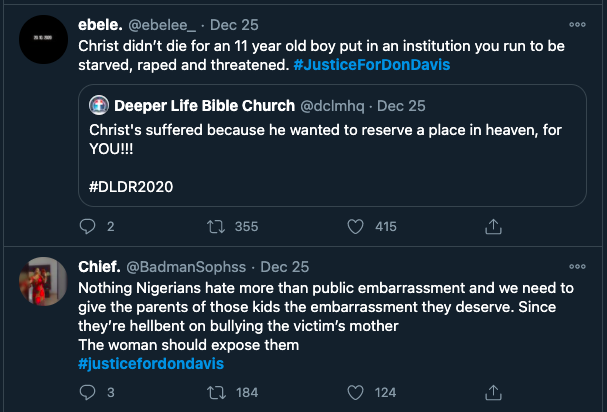Screen dimensions: 607x412
Task: Open the #justicefordondavis hashtag in Chief's tweet
Action: tap(150, 363)
